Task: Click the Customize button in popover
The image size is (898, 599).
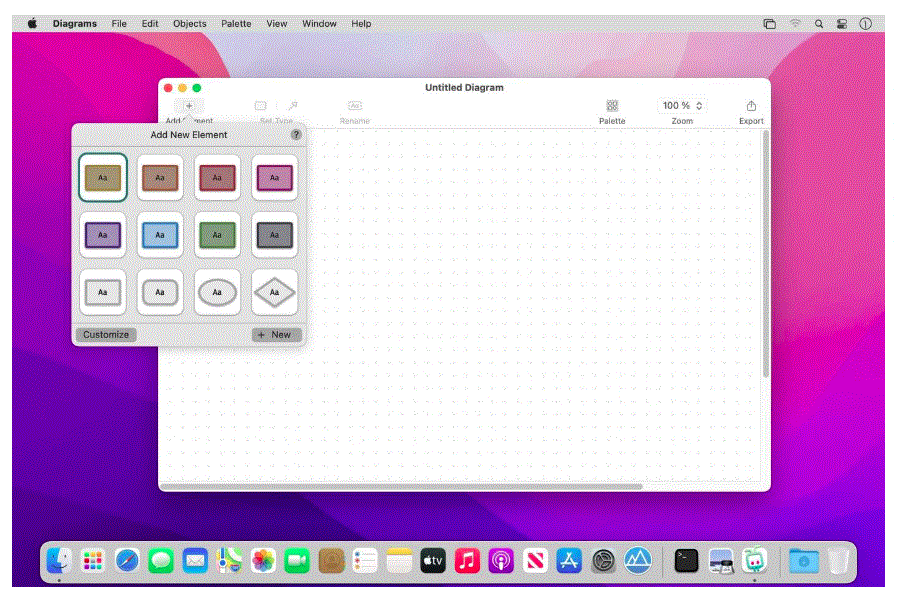Action: point(106,334)
